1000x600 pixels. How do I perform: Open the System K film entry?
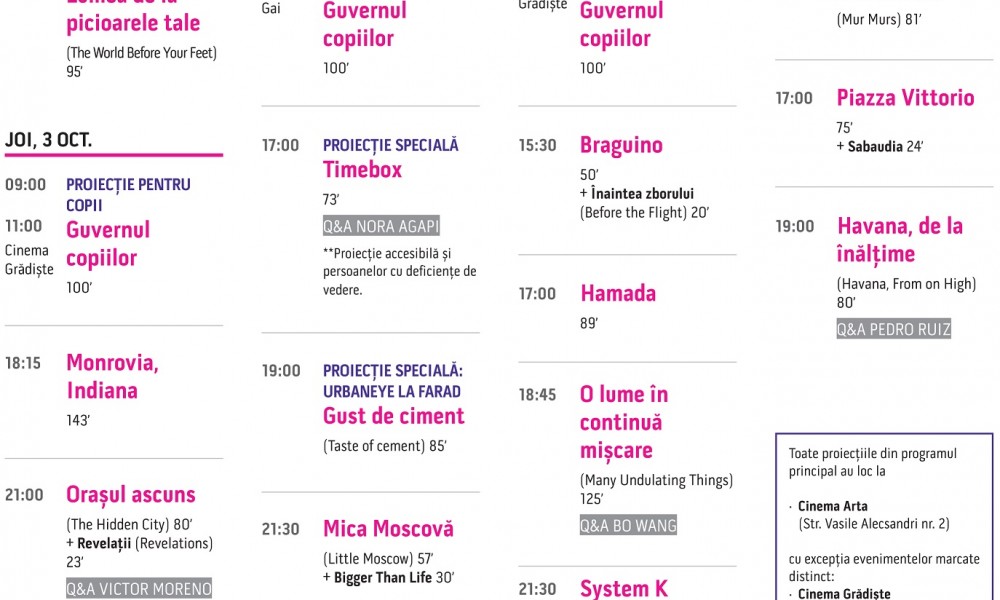pyautogui.click(x=624, y=588)
